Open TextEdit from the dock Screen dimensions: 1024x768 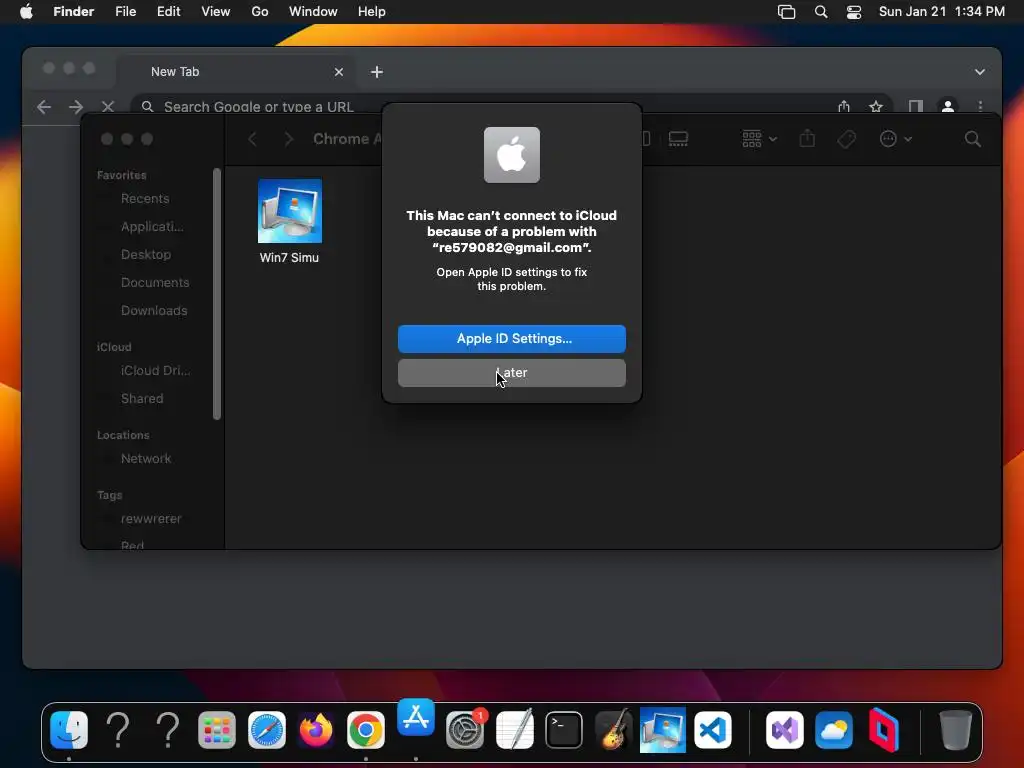point(515,729)
